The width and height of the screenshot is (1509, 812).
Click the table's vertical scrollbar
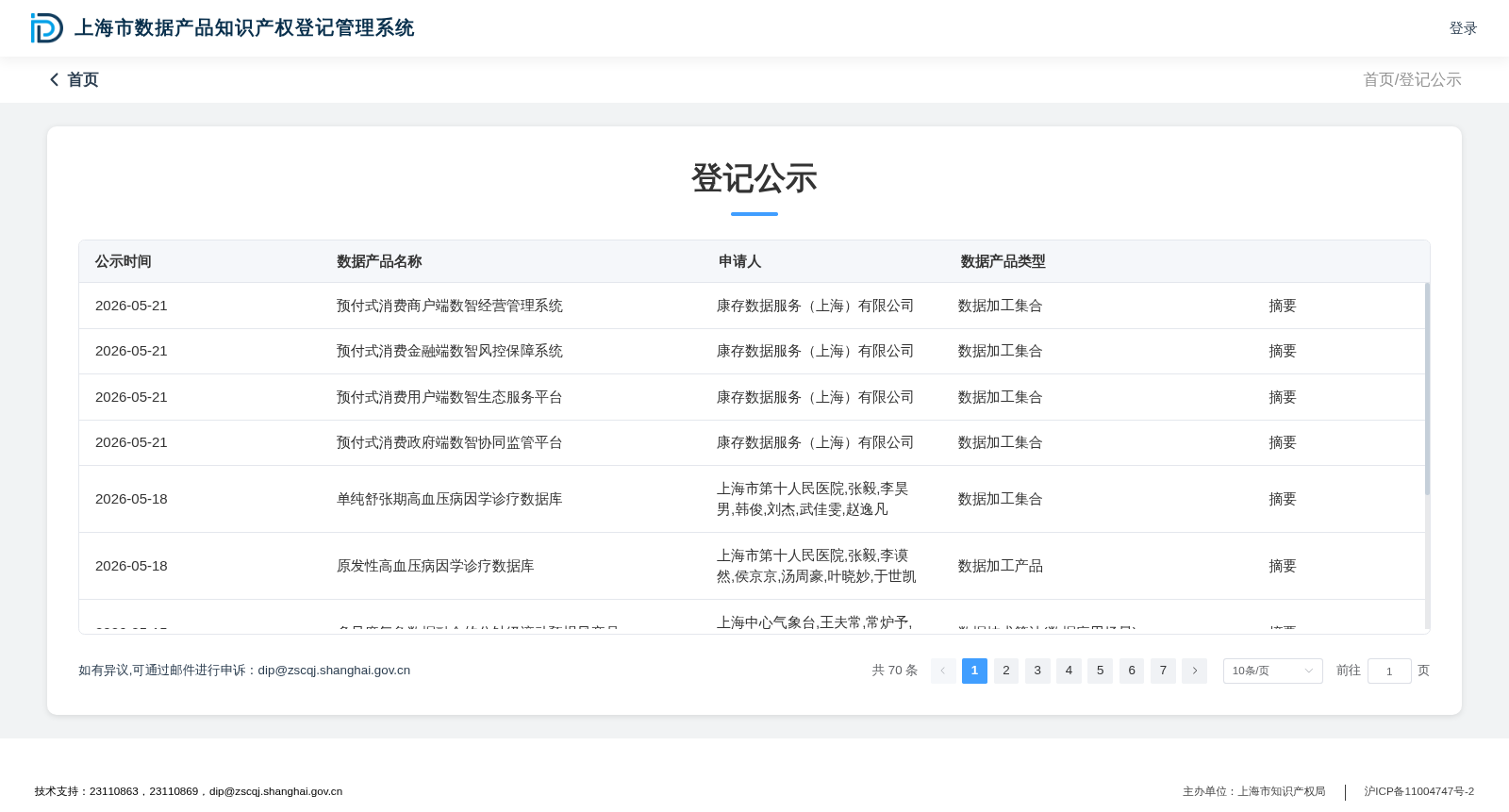(1427, 389)
